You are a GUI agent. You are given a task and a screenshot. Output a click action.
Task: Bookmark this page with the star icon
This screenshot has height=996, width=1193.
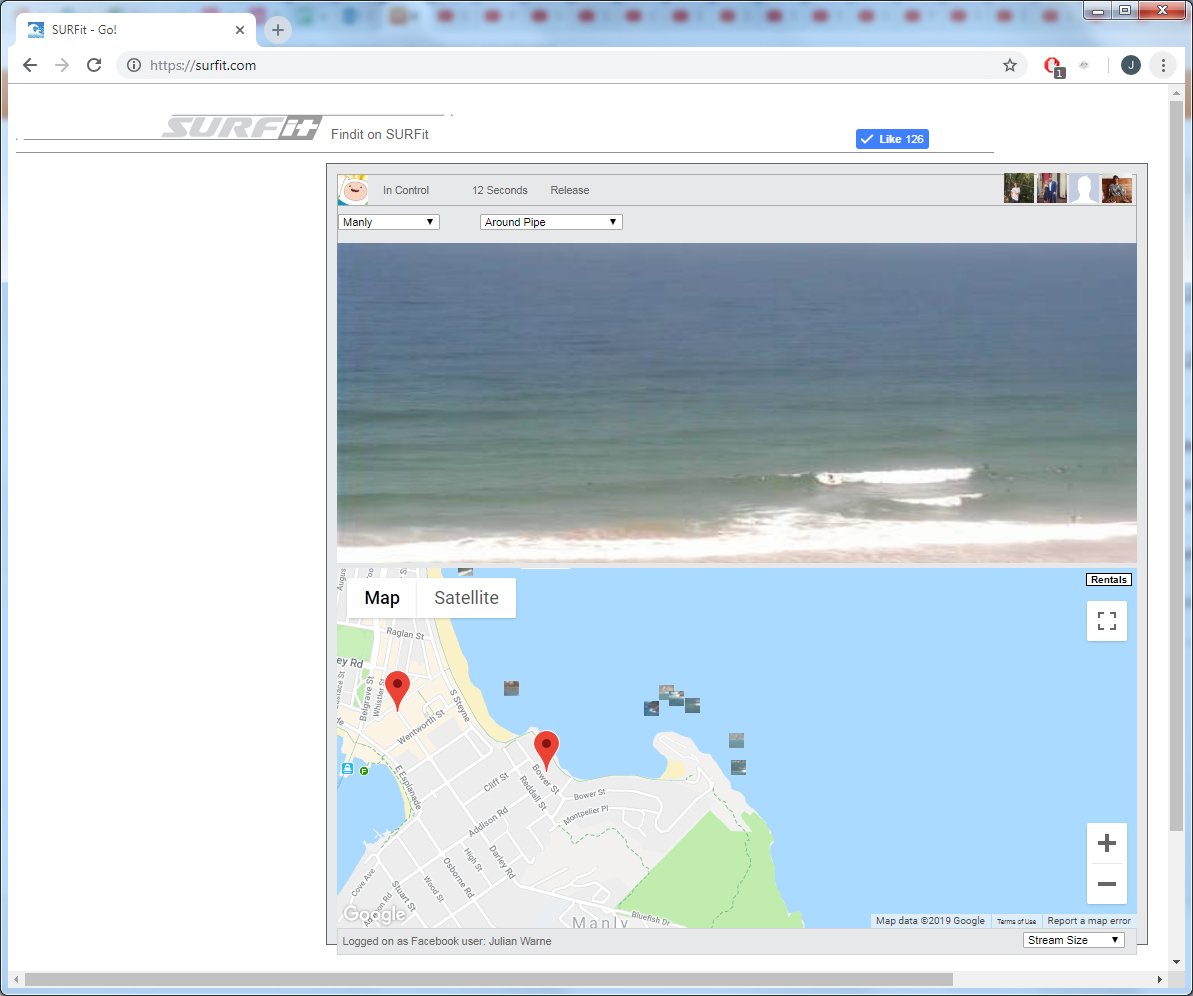click(1010, 65)
